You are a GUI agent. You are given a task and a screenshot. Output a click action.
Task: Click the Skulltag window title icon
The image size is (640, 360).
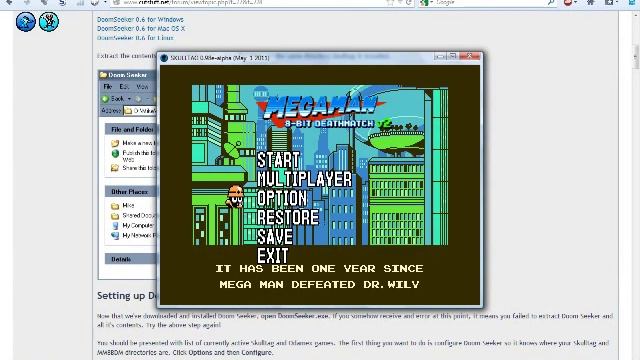coord(164,58)
